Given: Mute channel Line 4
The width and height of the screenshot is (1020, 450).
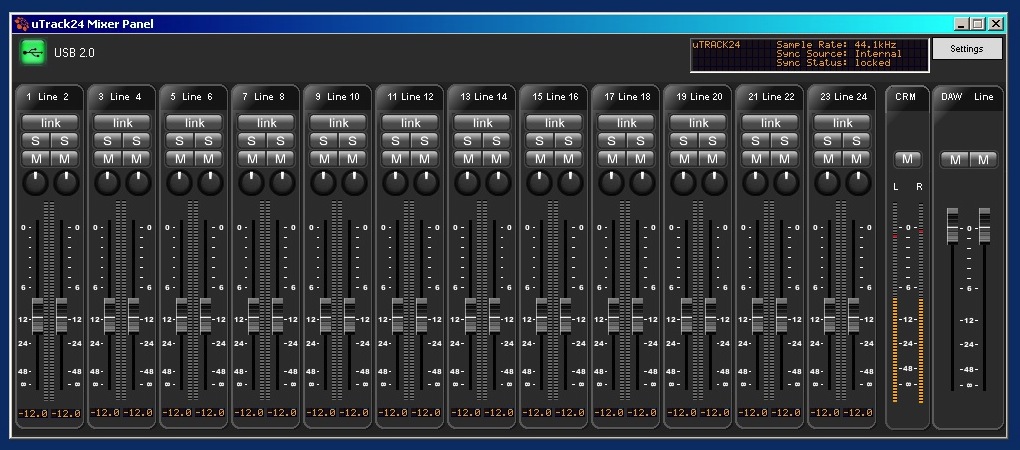Looking at the screenshot, I should click(x=138, y=159).
